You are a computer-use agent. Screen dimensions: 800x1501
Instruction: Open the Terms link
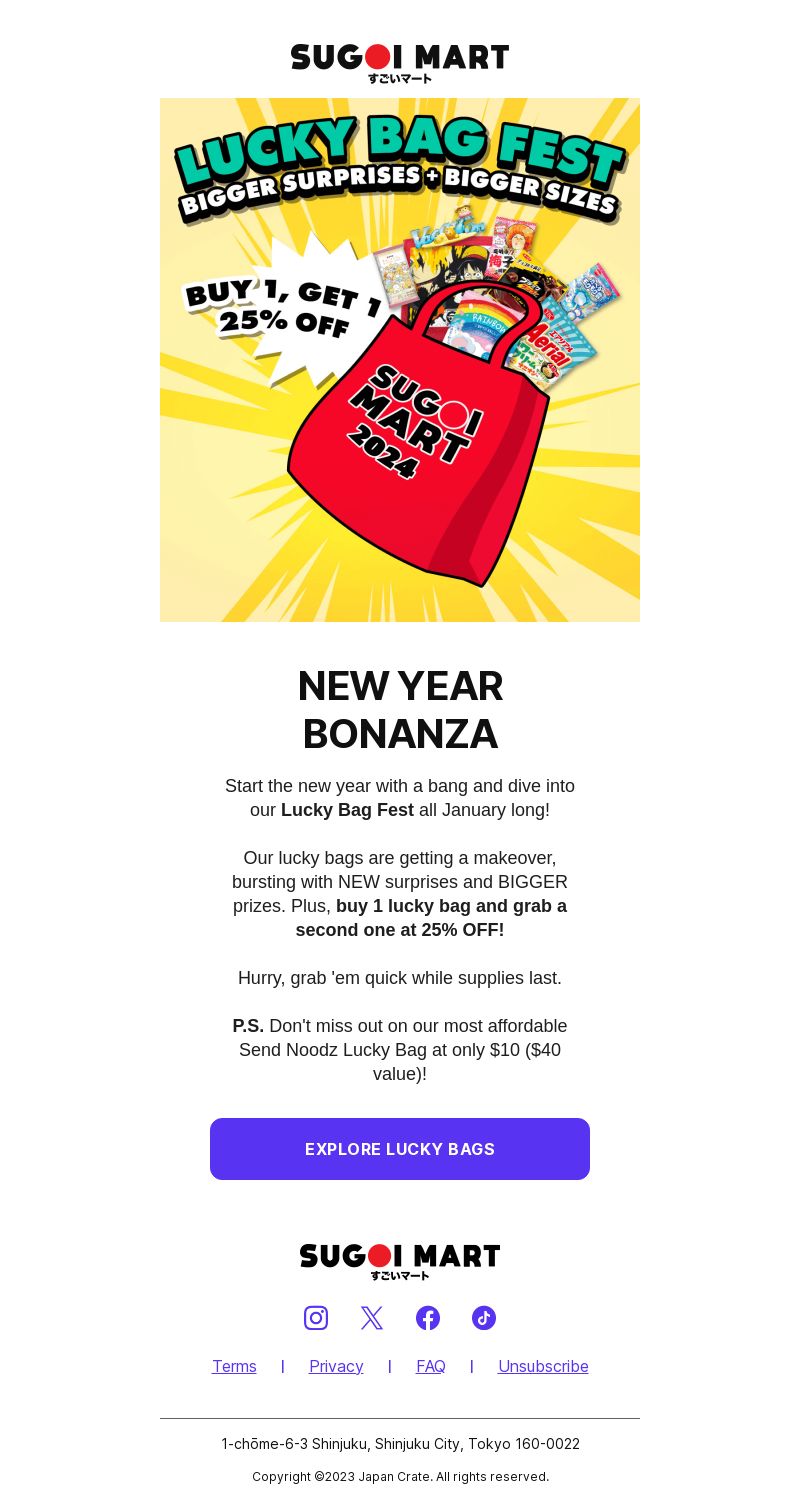point(234,1366)
